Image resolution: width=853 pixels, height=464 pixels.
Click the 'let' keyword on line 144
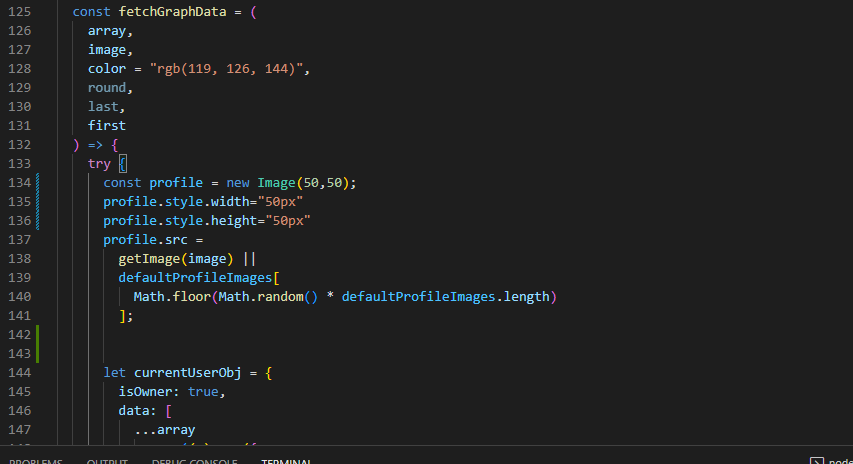[115, 373]
